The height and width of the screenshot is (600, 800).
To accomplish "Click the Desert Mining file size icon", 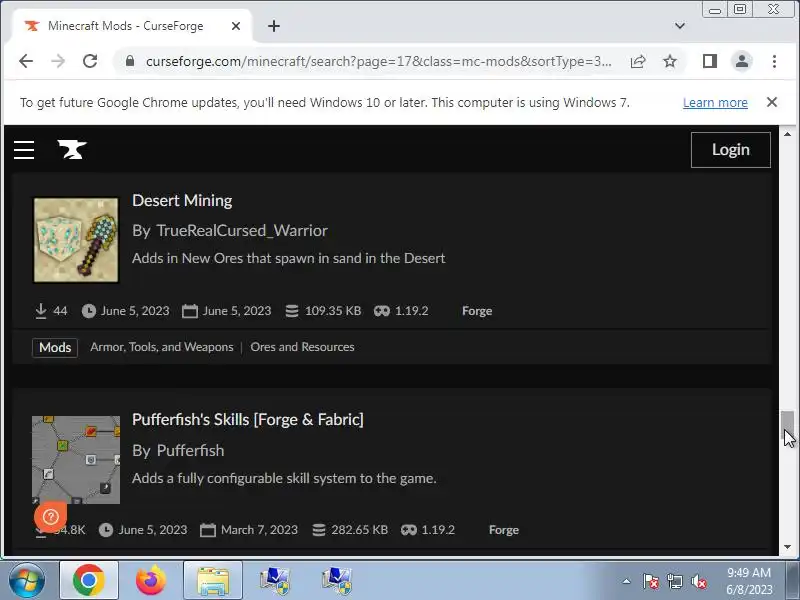I will point(292,311).
